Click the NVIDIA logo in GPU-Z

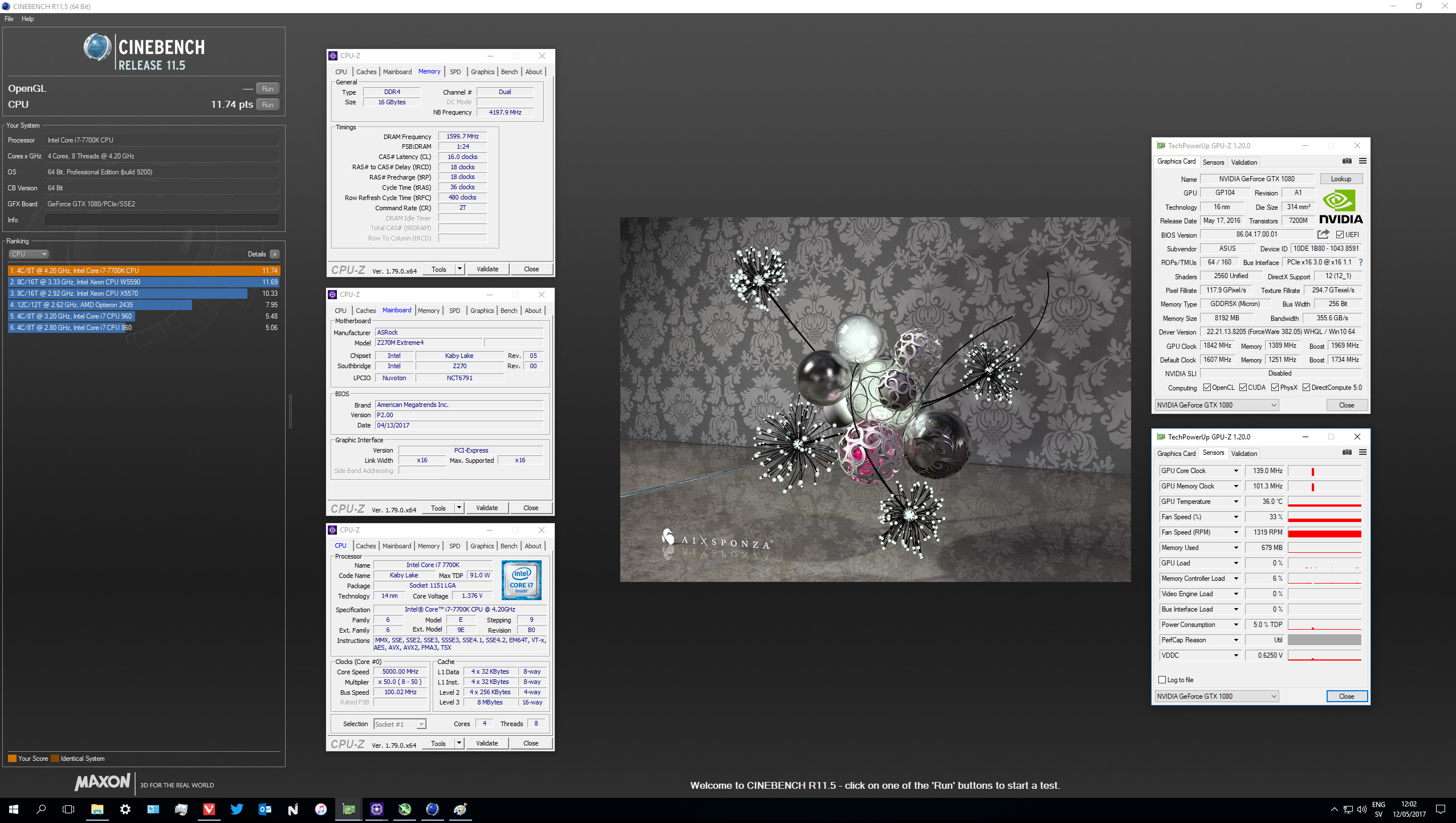point(1340,207)
